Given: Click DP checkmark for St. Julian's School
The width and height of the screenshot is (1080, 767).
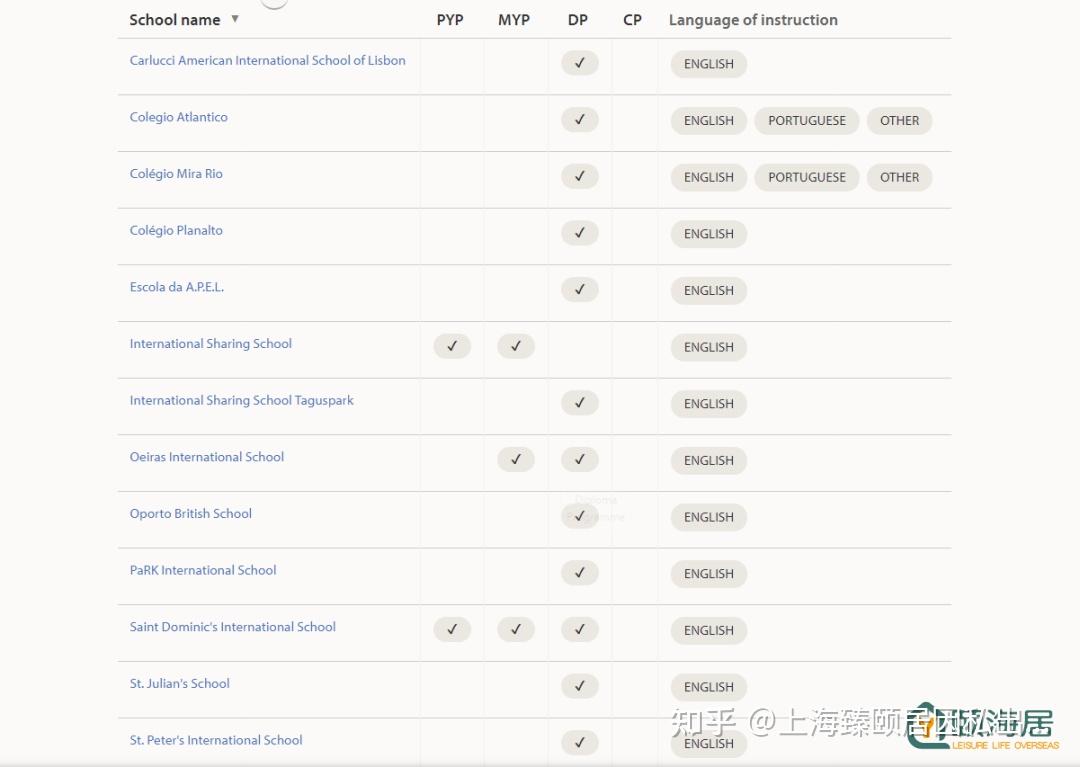Looking at the screenshot, I should click(x=579, y=686).
